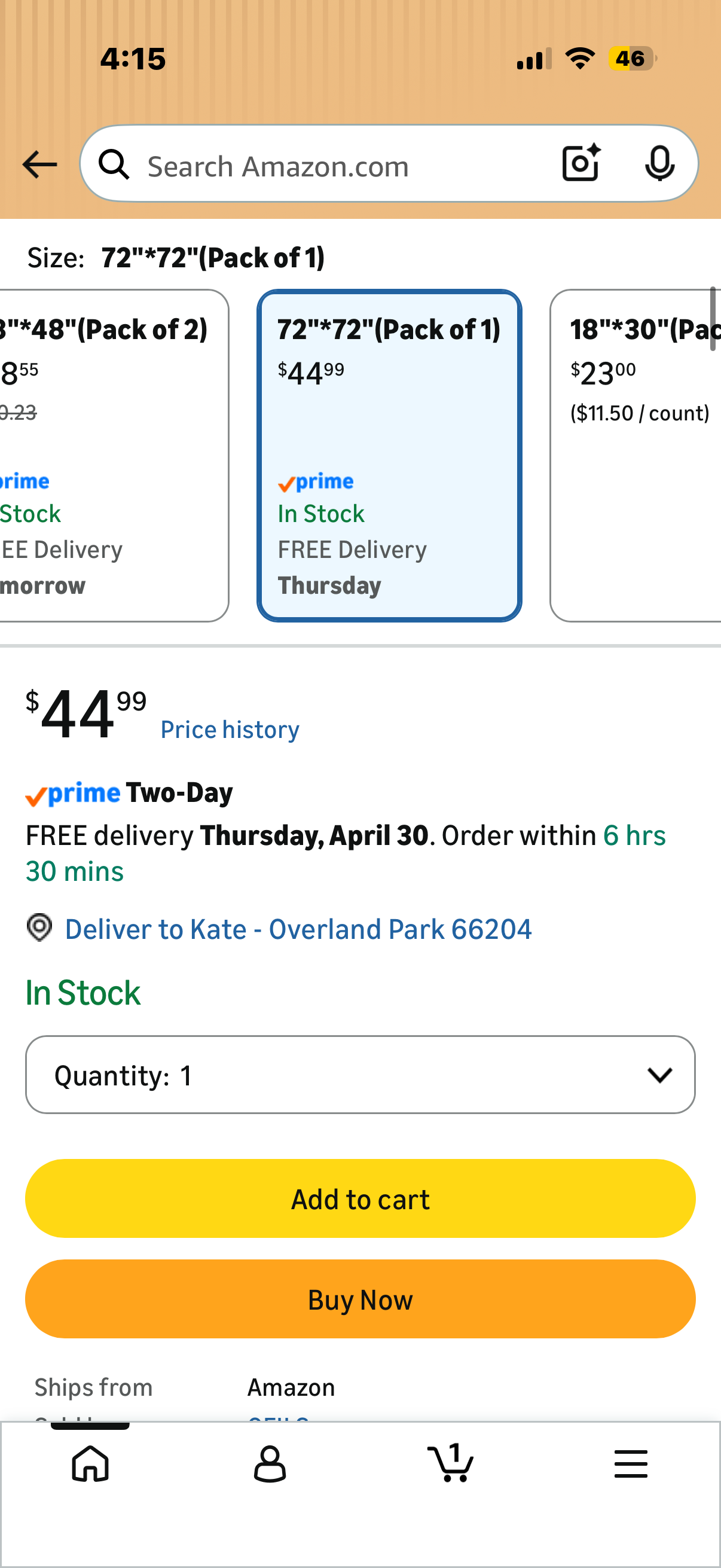
Task: Tap the Search Amazon.com field
Action: tap(341, 166)
